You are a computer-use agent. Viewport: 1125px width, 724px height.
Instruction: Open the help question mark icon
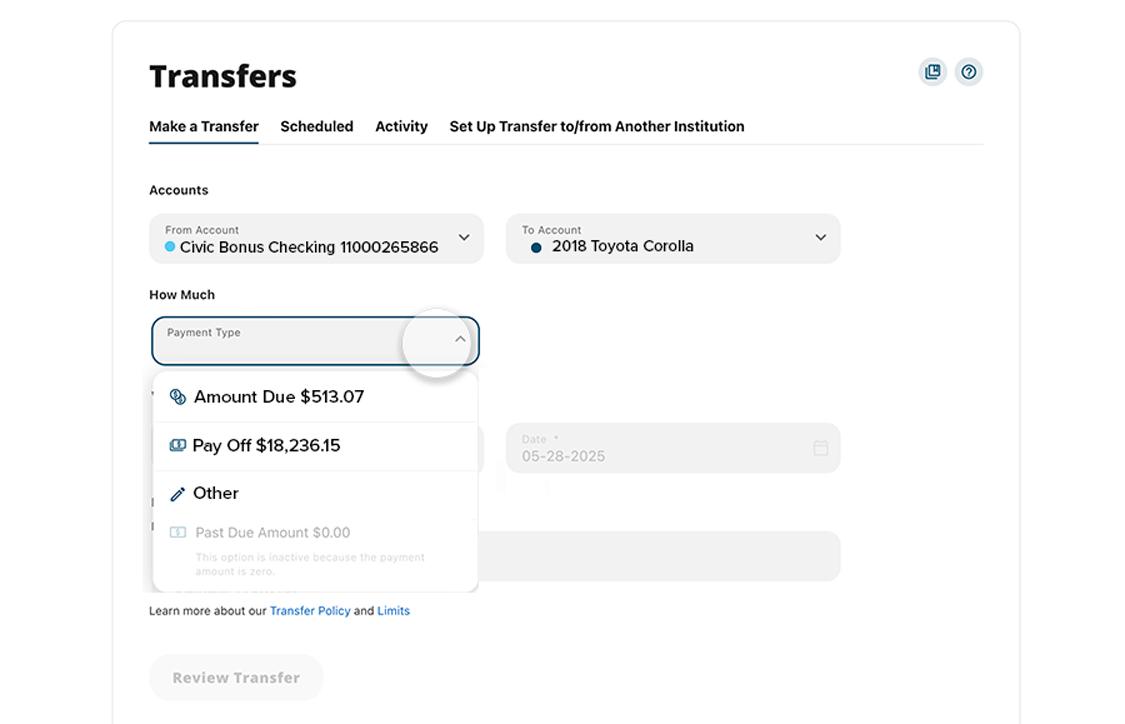pyautogui.click(x=969, y=72)
